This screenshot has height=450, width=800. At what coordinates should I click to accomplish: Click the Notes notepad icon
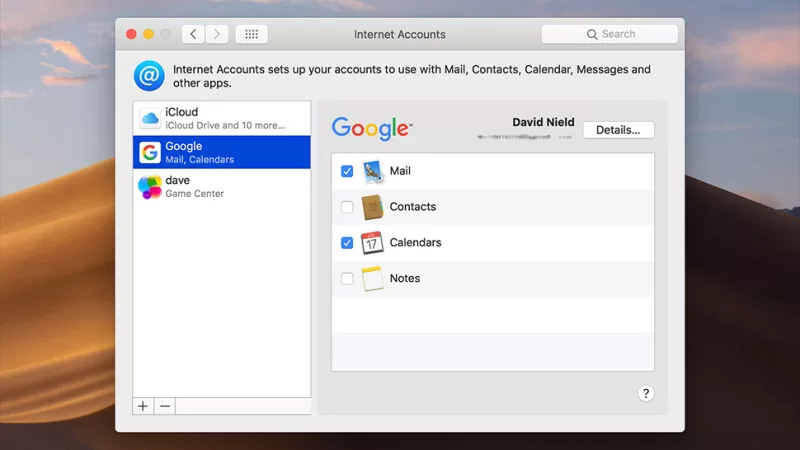(372, 279)
